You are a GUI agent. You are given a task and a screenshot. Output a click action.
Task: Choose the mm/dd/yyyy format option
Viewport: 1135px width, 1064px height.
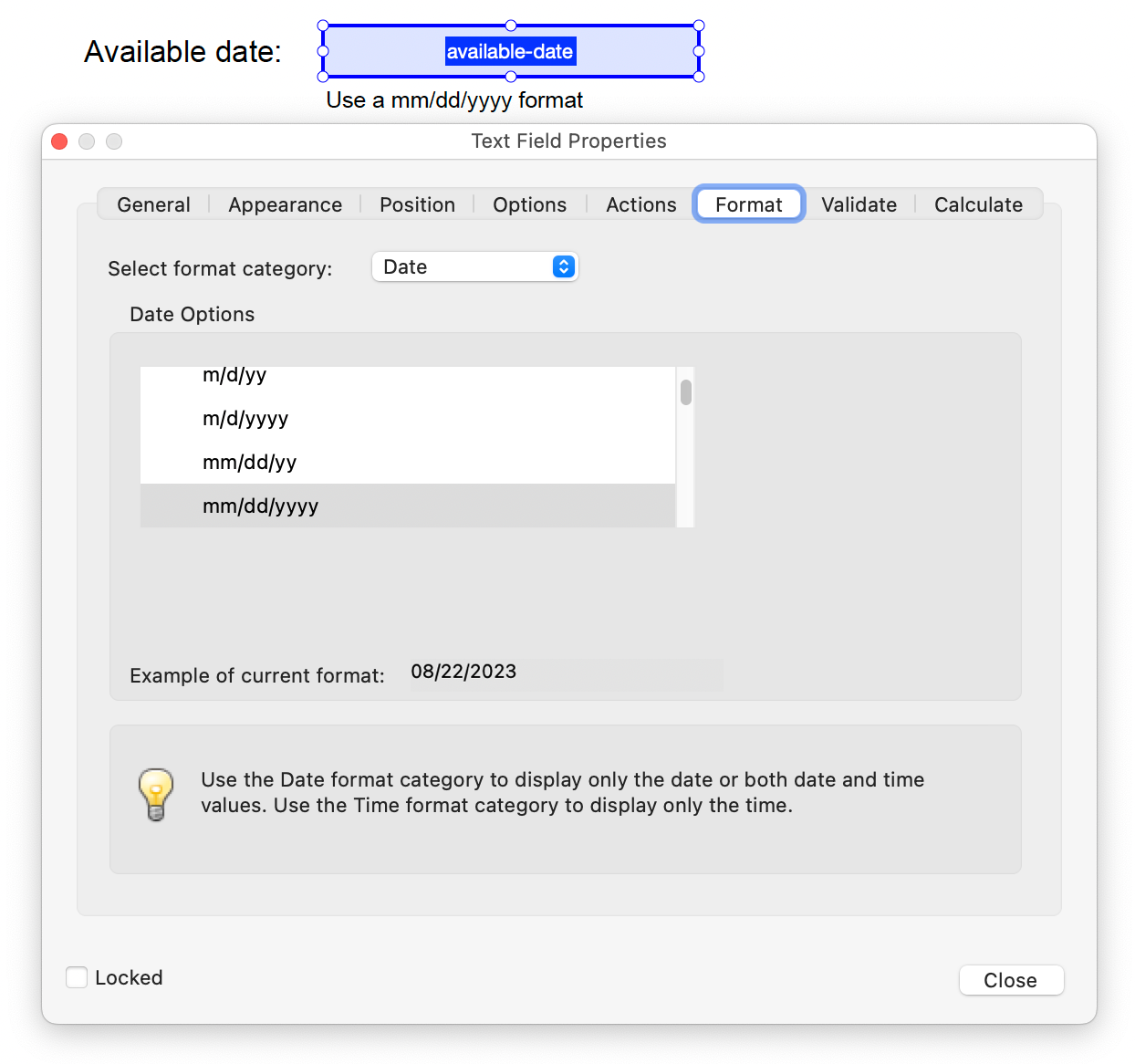pyautogui.click(x=260, y=506)
